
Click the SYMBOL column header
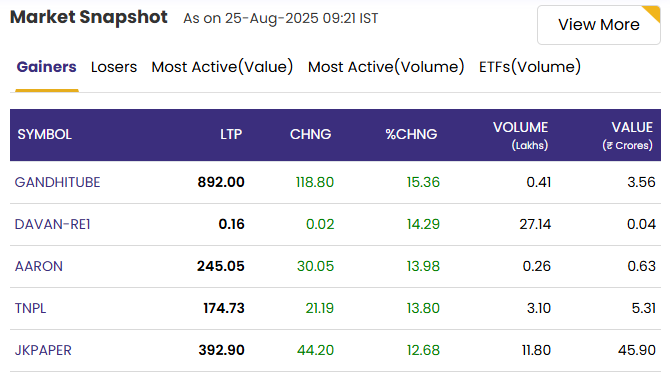tap(44, 135)
